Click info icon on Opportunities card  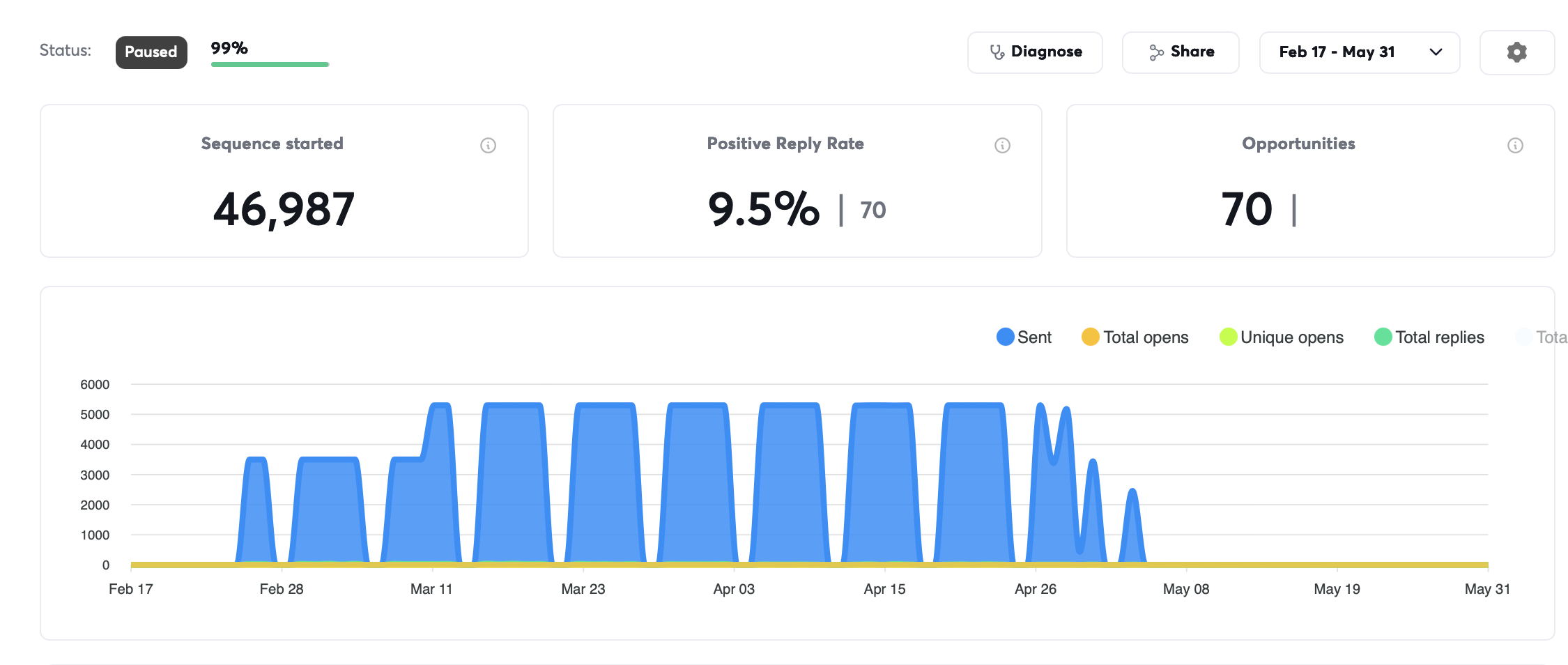click(1515, 145)
